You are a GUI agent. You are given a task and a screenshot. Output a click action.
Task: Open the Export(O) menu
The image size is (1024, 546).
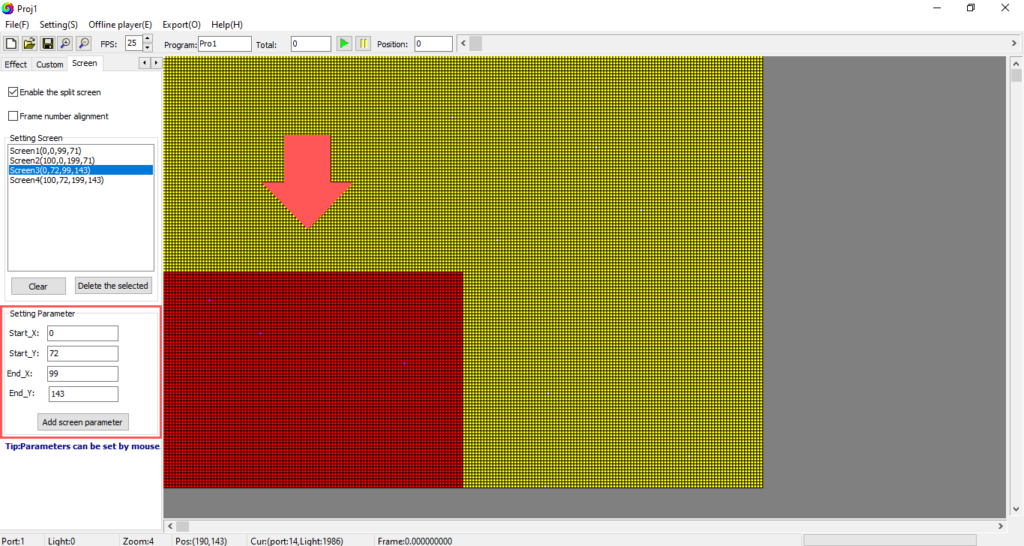click(x=182, y=25)
